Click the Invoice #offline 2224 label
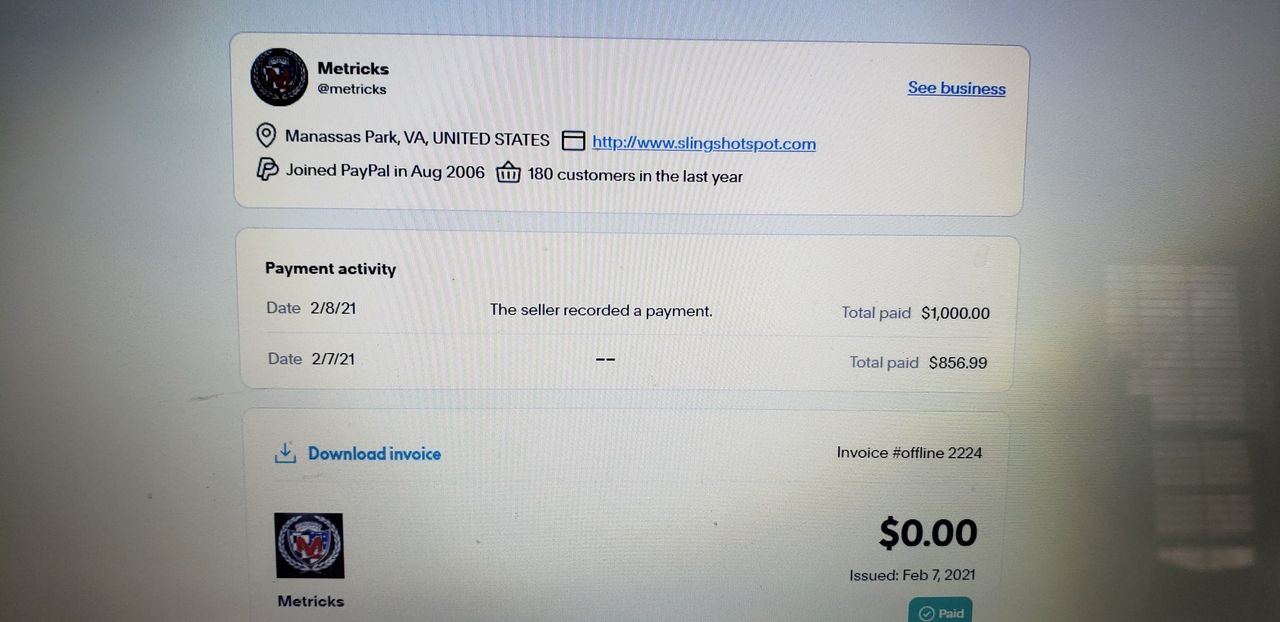Screen dimensions: 1280x622 (910, 453)
